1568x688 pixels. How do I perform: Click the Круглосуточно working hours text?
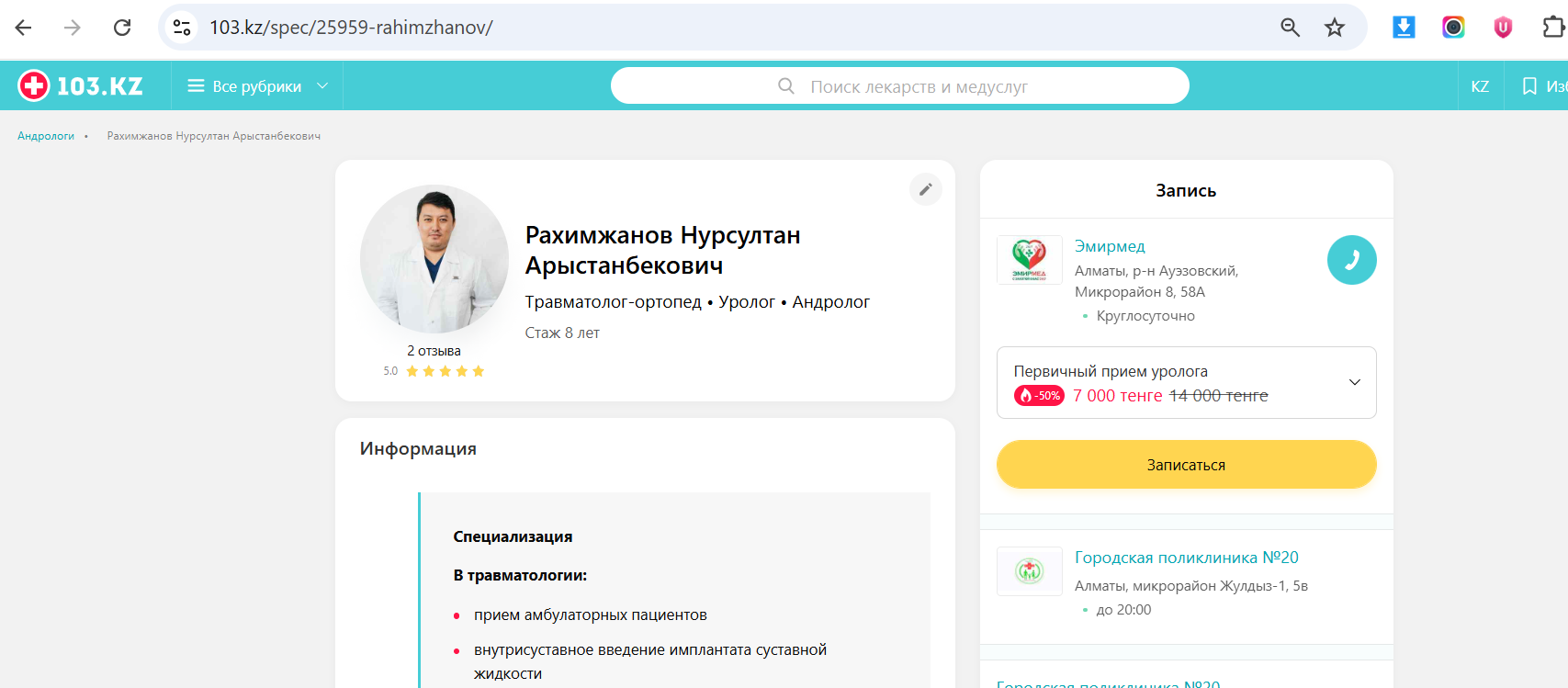1145,316
